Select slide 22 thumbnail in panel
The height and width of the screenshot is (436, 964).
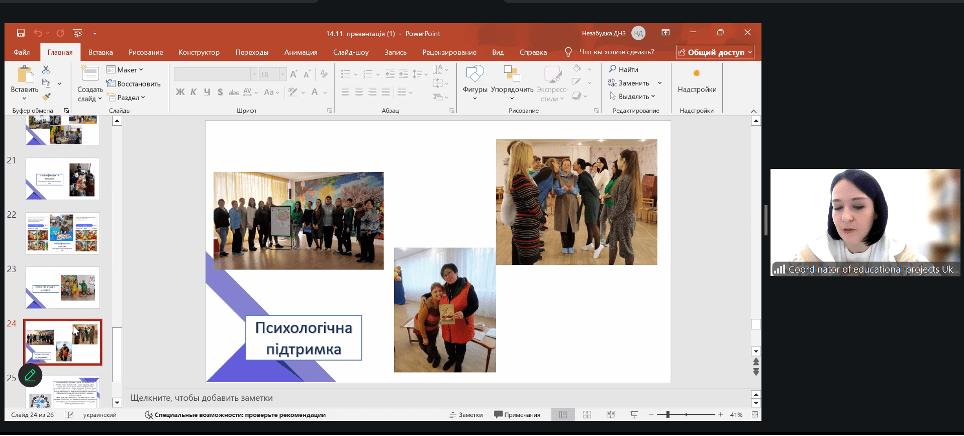(x=62, y=232)
